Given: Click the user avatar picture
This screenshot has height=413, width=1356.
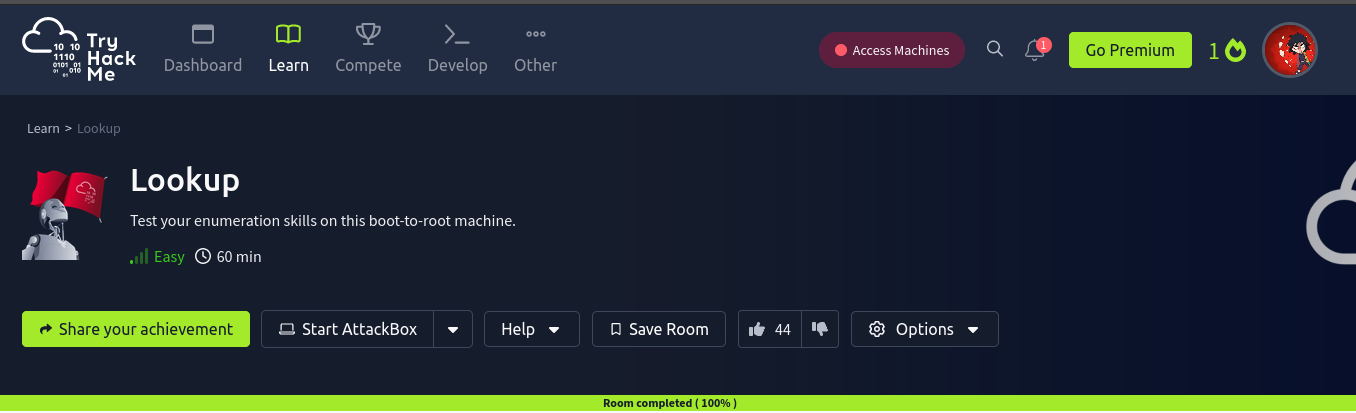Looking at the screenshot, I should (1290, 50).
